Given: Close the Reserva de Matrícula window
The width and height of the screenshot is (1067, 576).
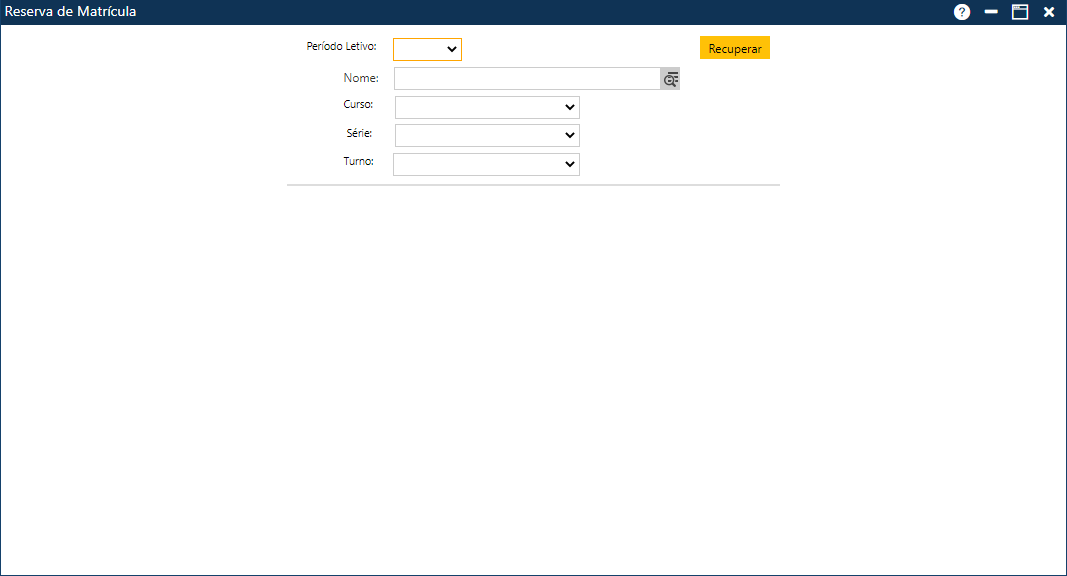Looking at the screenshot, I should [x=1049, y=12].
